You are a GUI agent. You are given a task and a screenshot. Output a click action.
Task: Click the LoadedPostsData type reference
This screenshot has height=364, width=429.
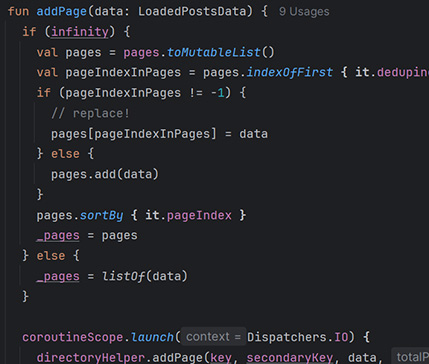[192, 12]
